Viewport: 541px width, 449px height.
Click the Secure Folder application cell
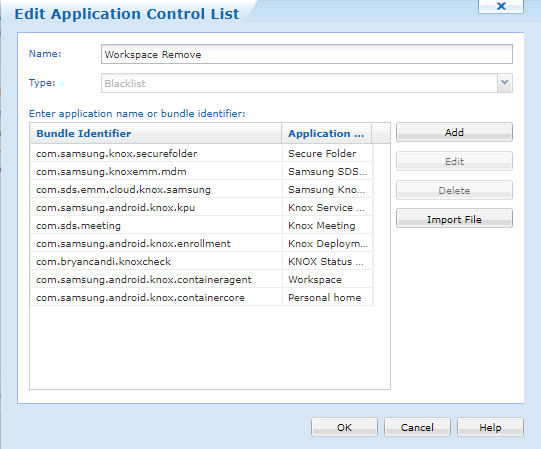(x=327, y=153)
